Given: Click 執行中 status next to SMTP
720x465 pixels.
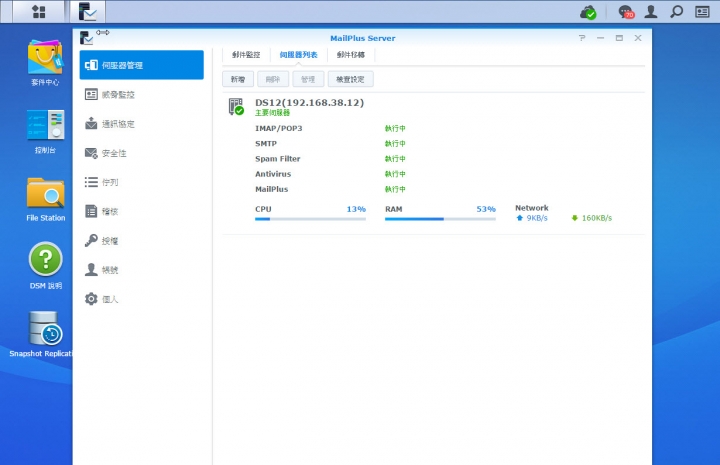Looking at the screenshot, I should (x=395, y=144).
